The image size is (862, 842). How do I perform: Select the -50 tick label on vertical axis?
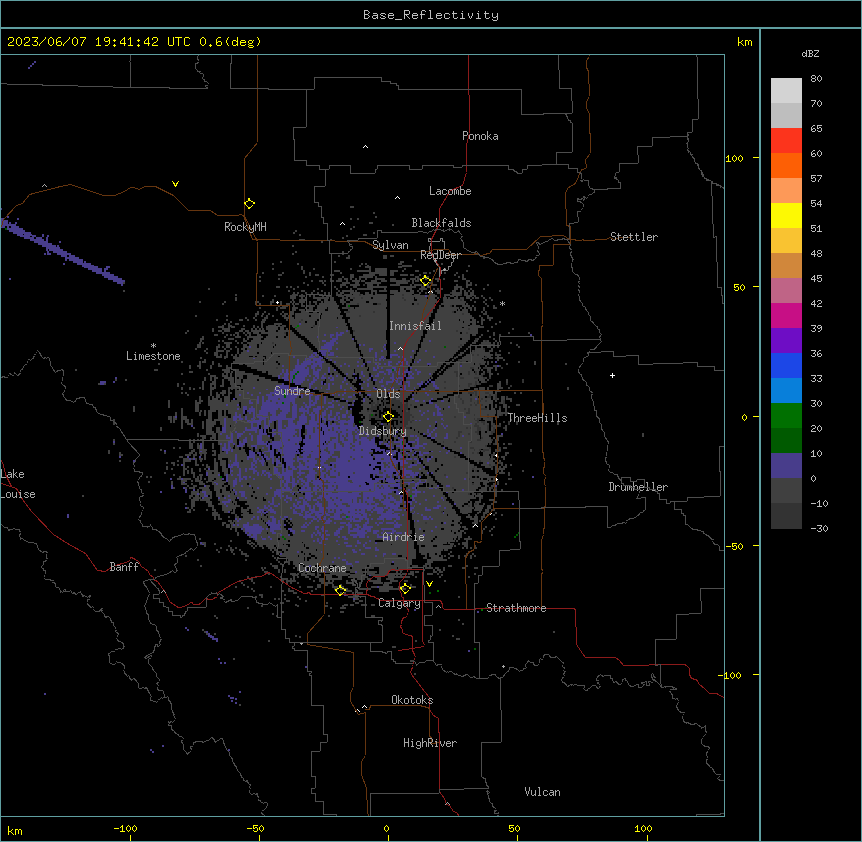point(734,546)
